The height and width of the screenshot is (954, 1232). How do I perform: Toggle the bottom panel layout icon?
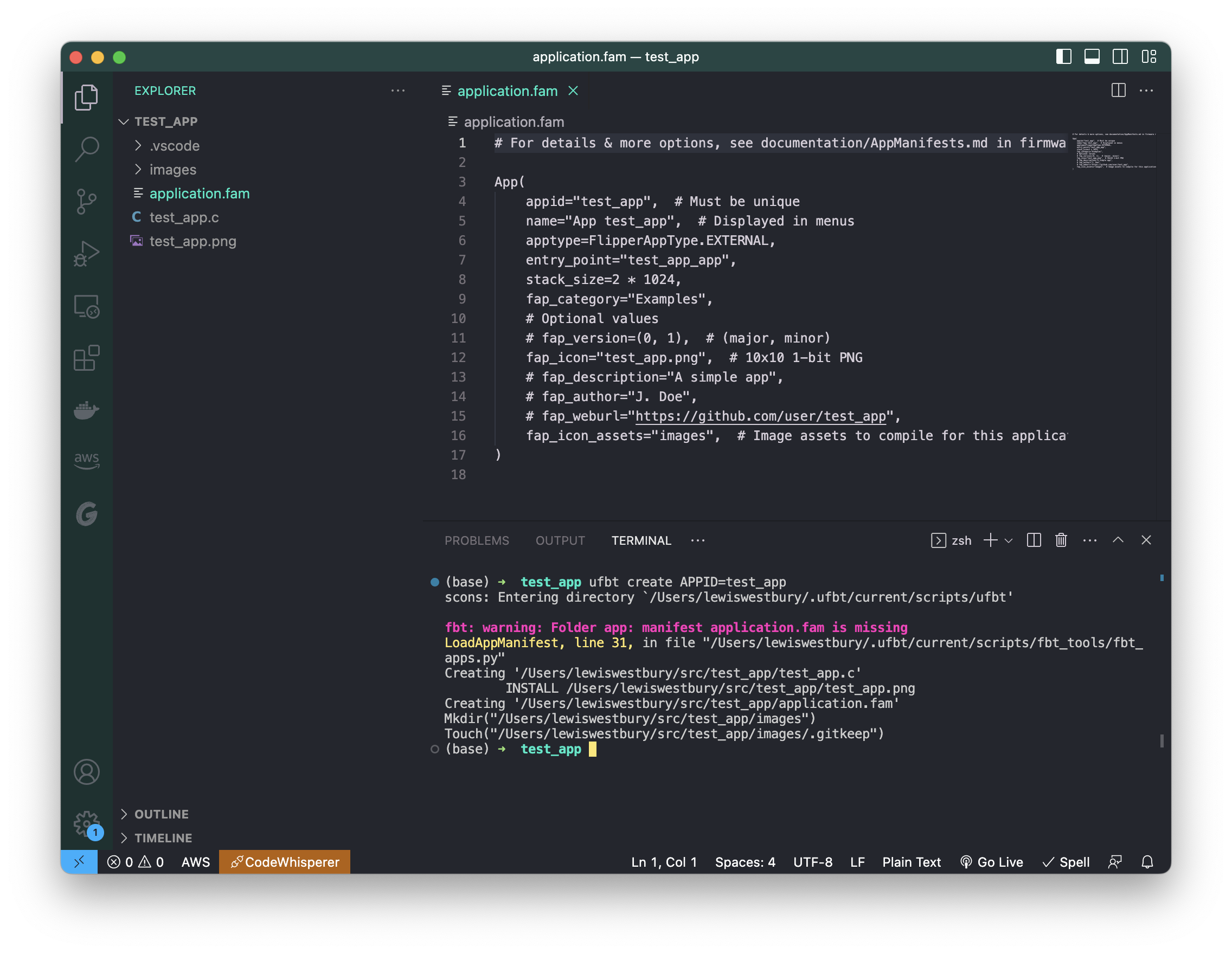click(x=1092, y=57)
